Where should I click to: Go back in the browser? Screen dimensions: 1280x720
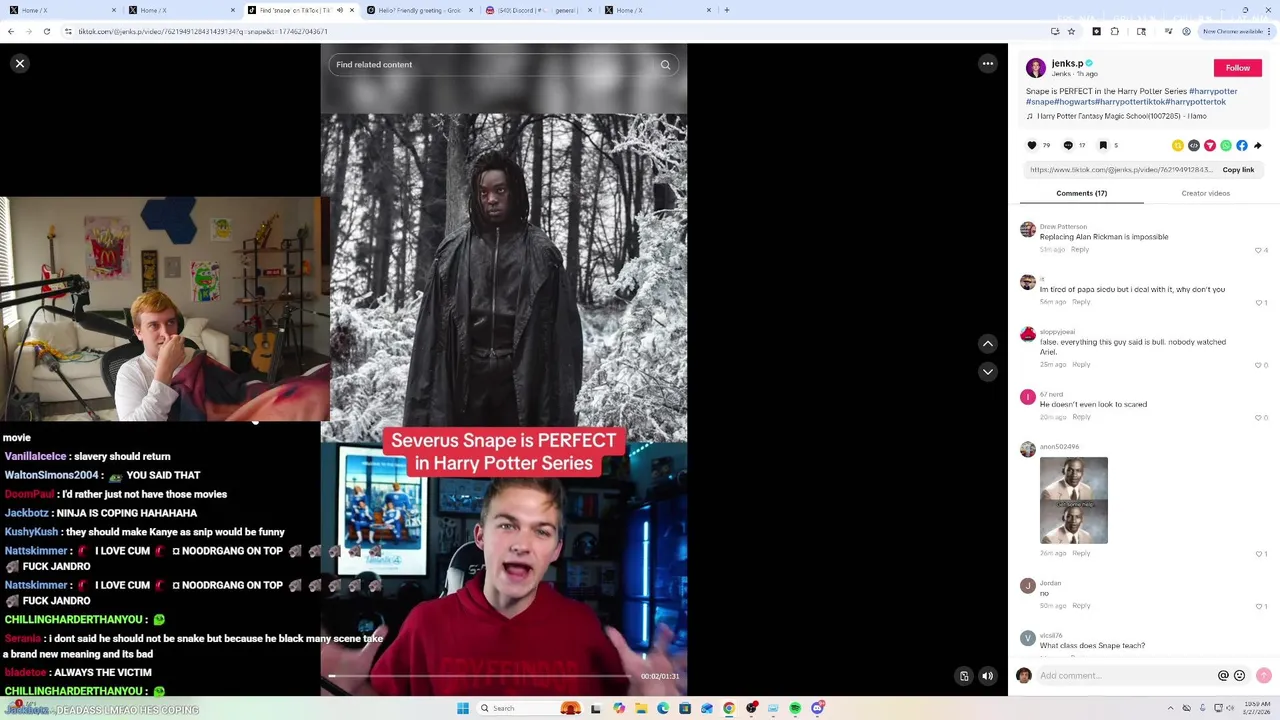coord(10,32)
